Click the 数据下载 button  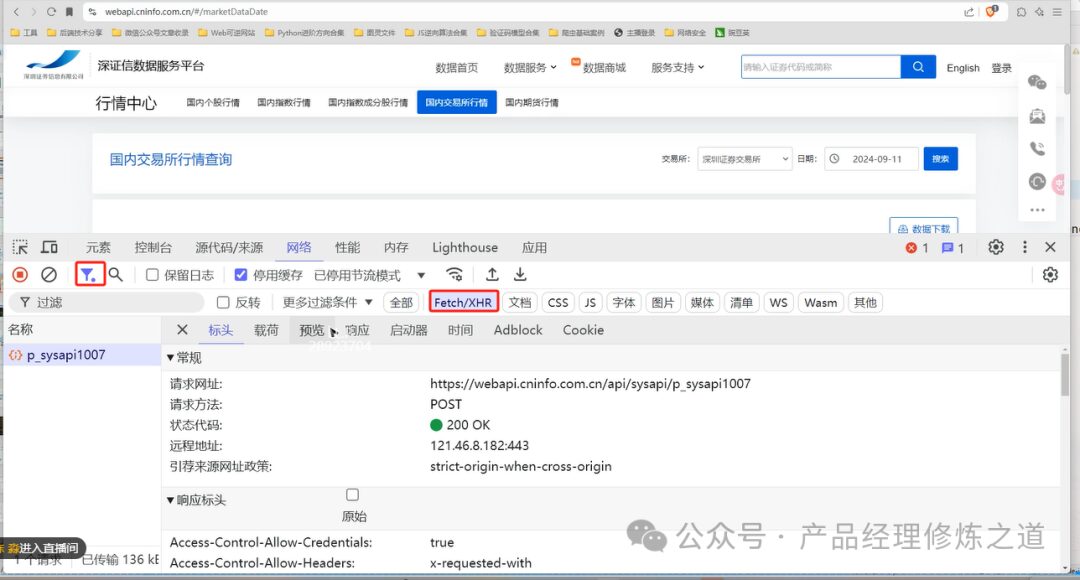click(924, 228)
